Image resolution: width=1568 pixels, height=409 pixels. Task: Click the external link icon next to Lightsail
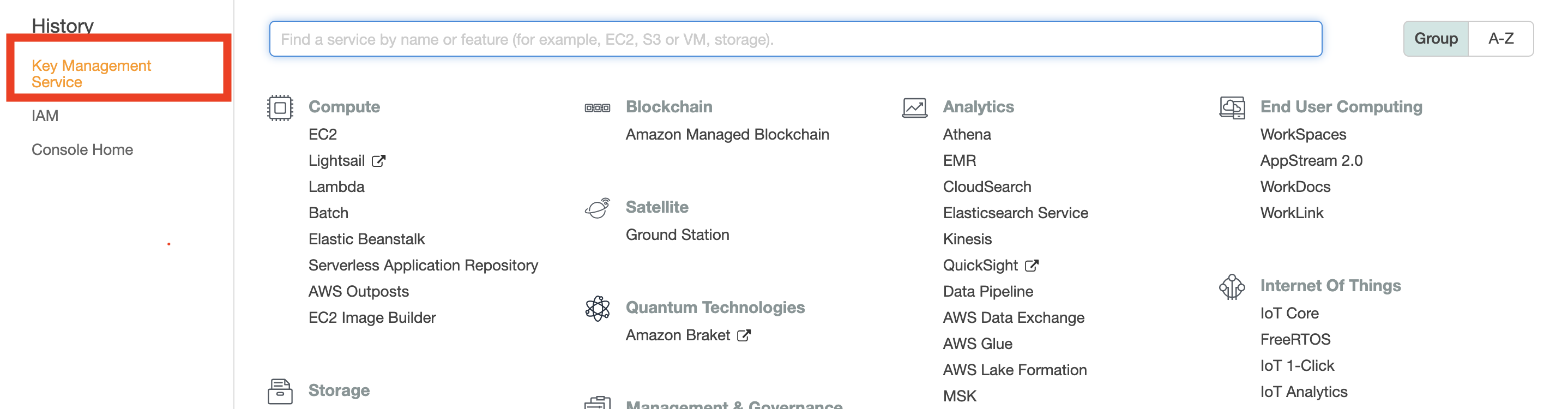point(379,160)
